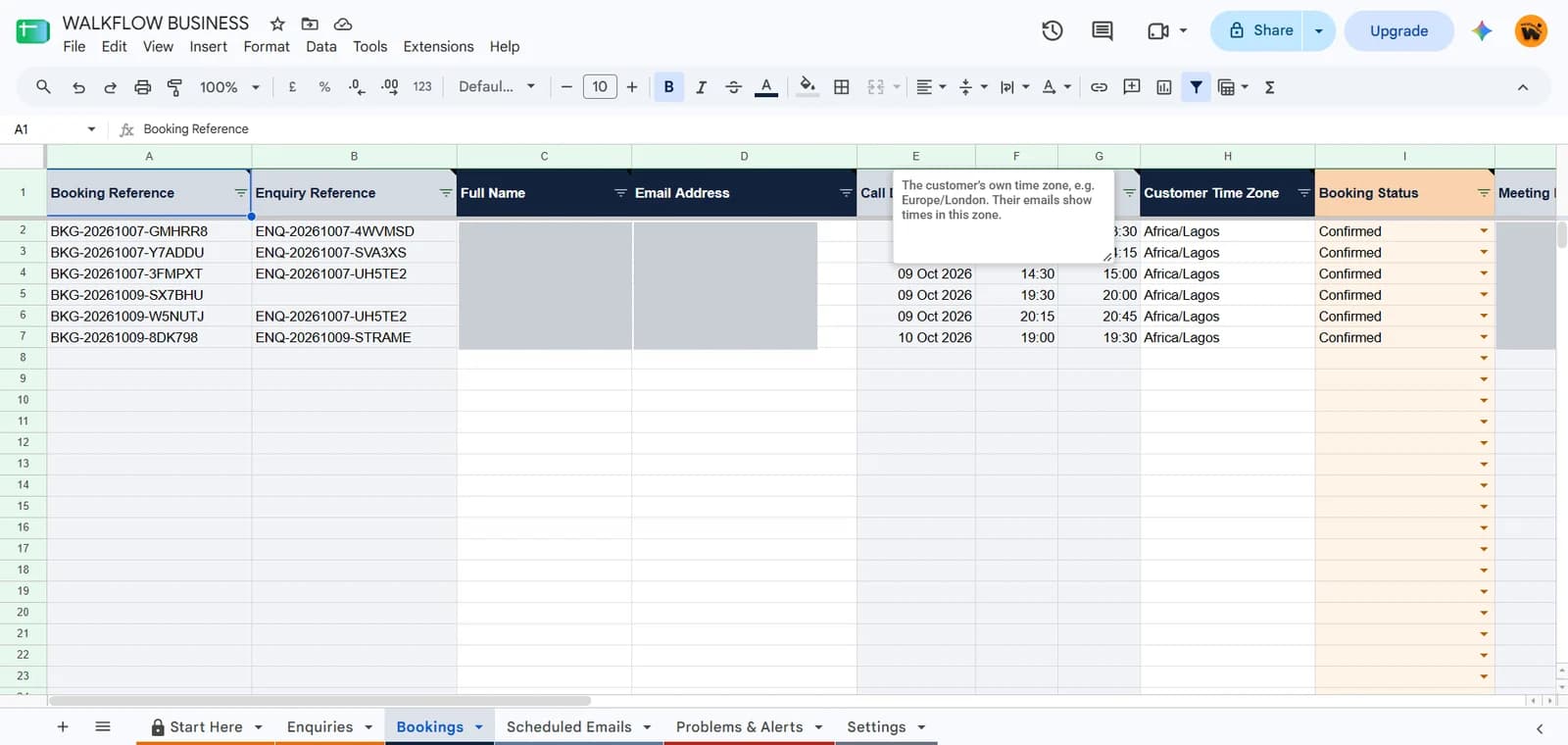Add a comment from the toolbar
This screenshot has height=745, width=1568.
[1131, 87]
